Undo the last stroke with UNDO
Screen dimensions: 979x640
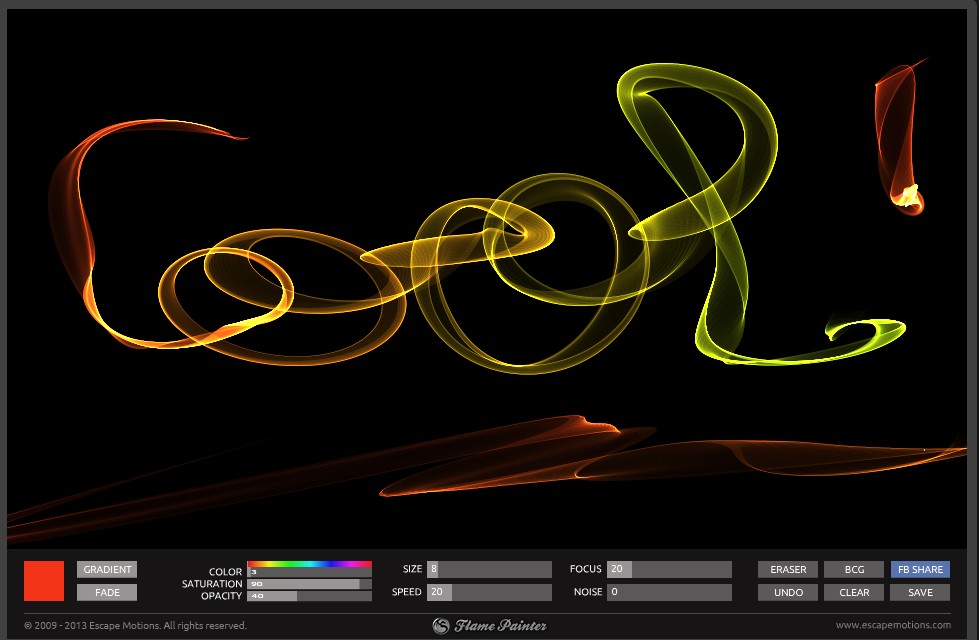click(788, 592)
